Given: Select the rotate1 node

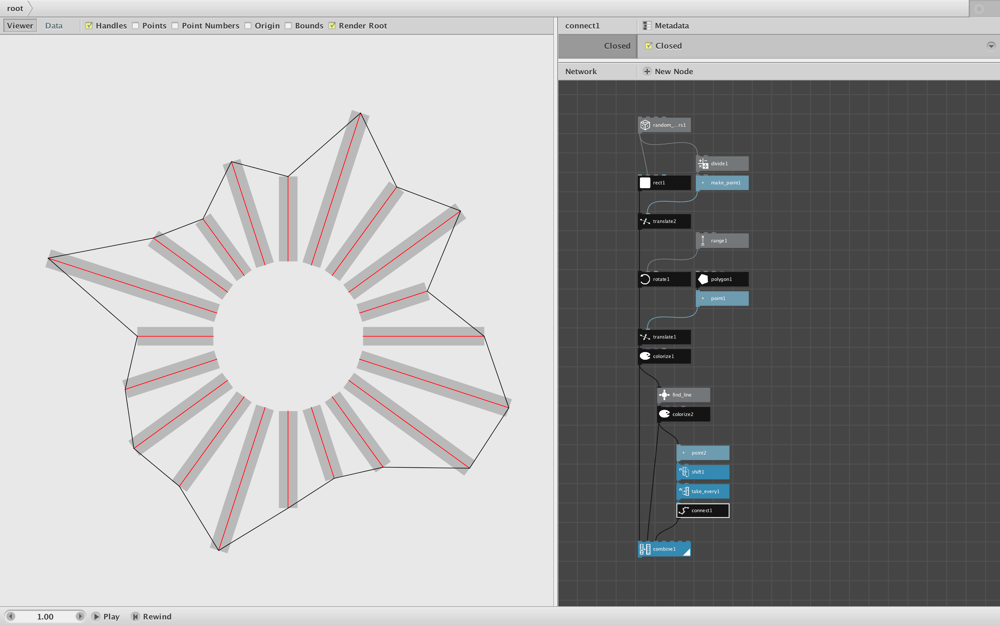Looking at the screenshot, I should [x=664, y=279].
